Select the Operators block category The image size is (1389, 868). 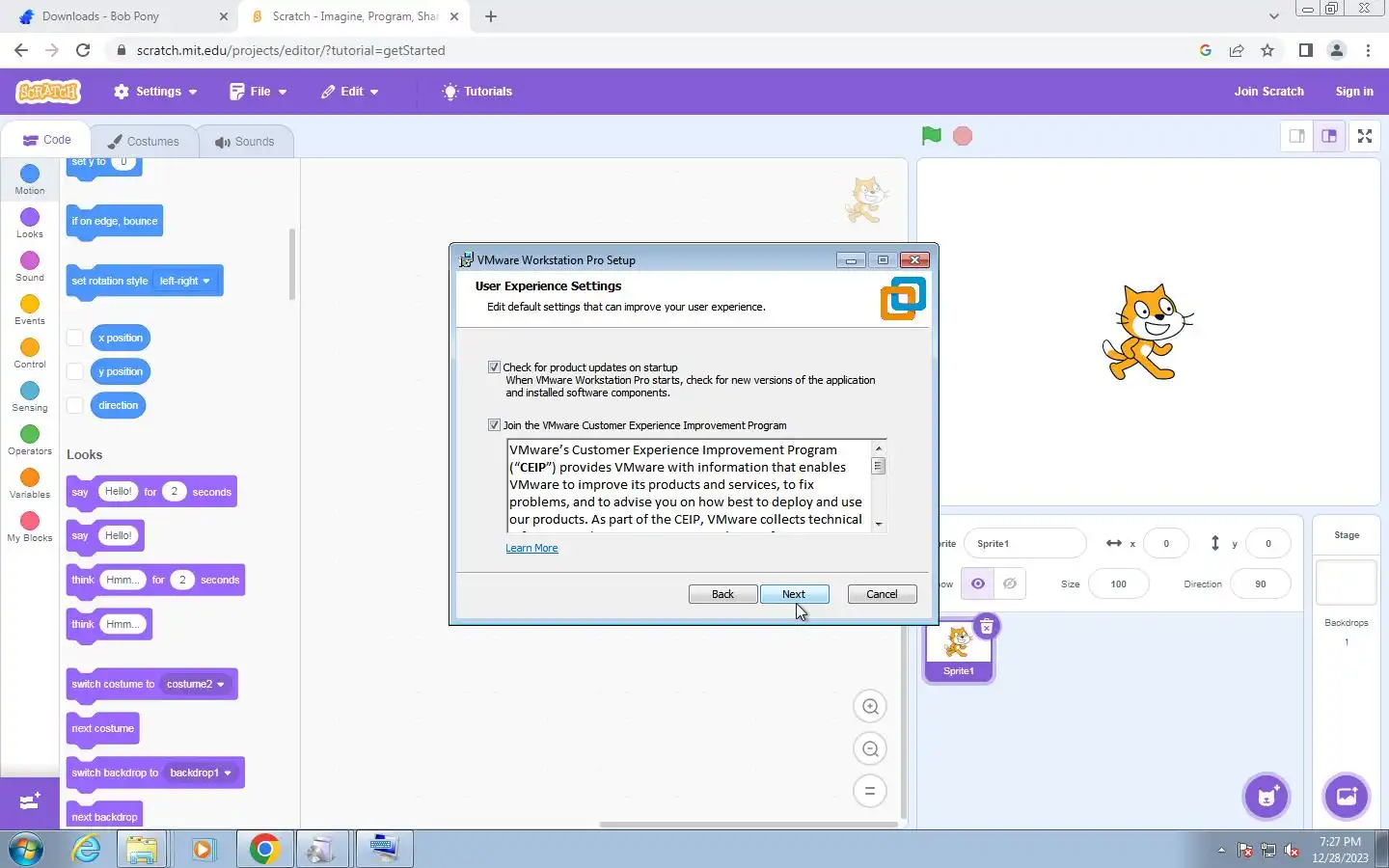30,440
